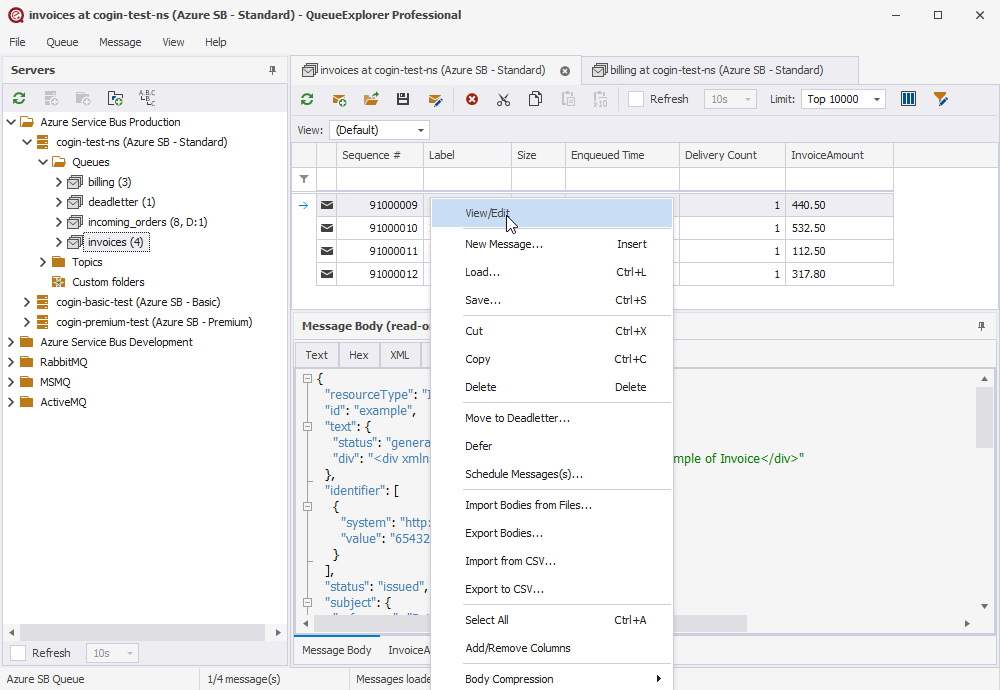The width and height of the screenshot is (1000, 690).
Task: Click the Custom folders icon item
Action: [x=59, y=282]
